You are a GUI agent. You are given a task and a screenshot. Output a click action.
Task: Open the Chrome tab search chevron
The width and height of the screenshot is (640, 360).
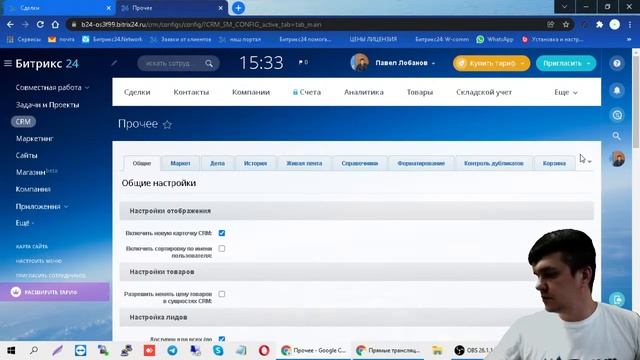tap(564, 7)
